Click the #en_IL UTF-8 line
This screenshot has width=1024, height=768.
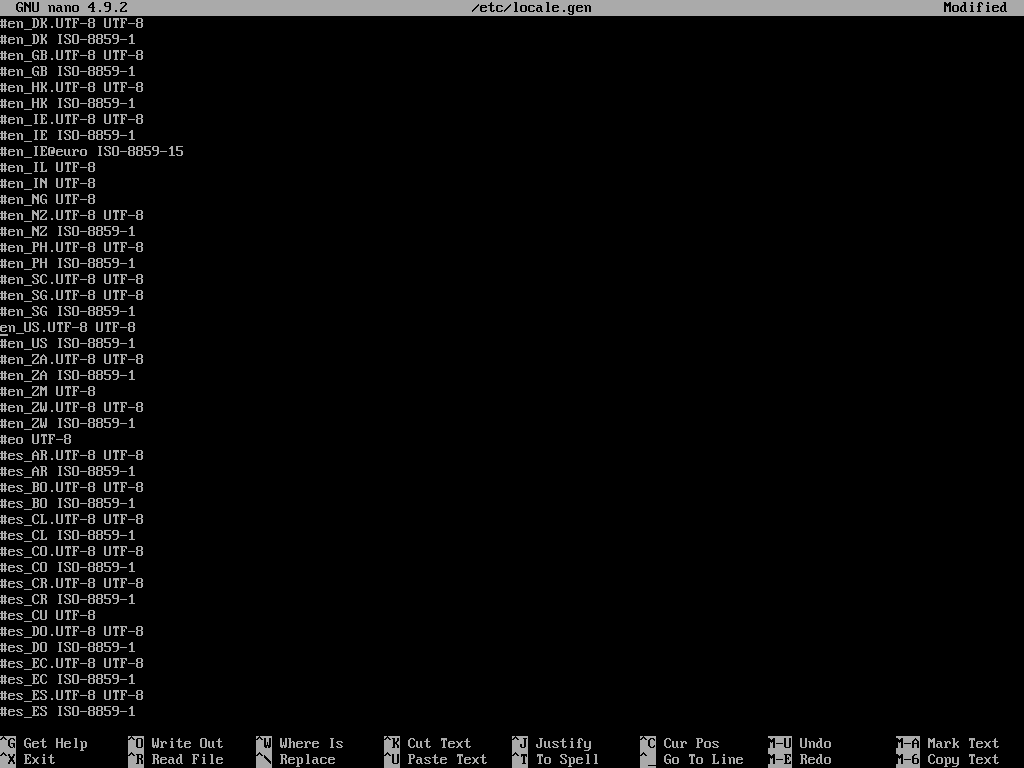[x=48, y=167]
